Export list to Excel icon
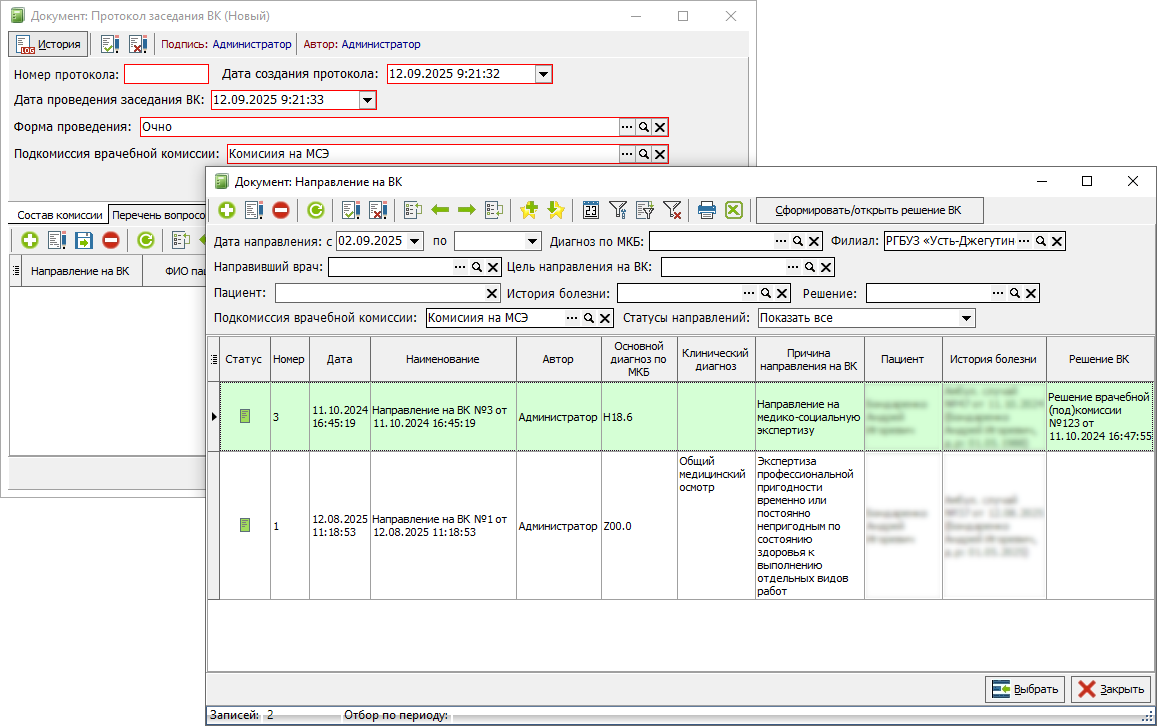The width and height of the screenshot is (1157, 726). tap(733, 210)
